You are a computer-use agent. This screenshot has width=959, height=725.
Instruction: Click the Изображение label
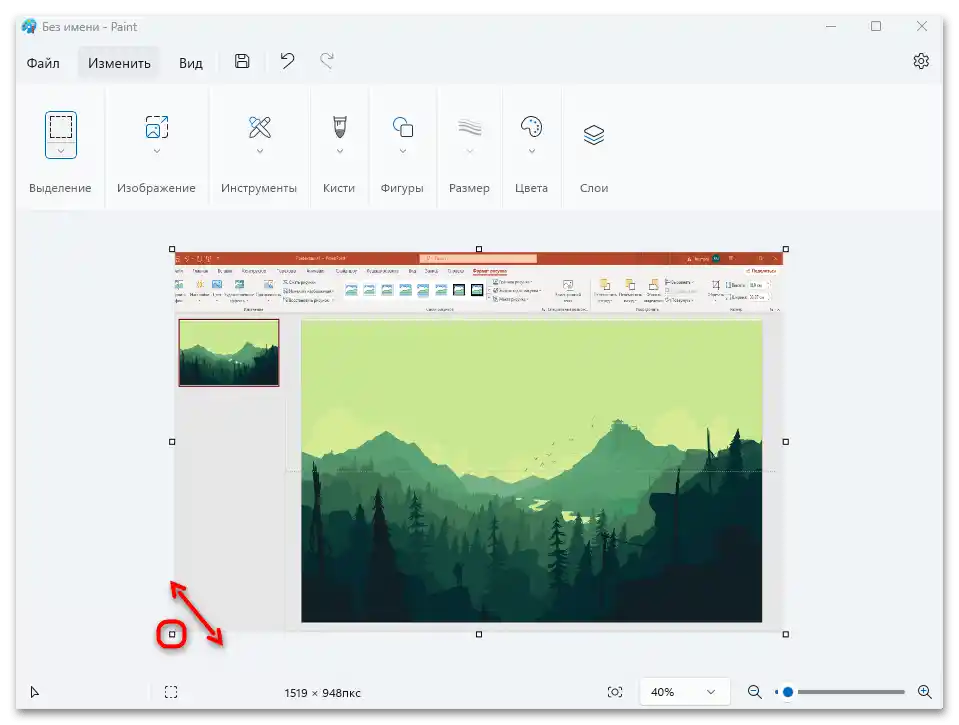pos(157,188)
